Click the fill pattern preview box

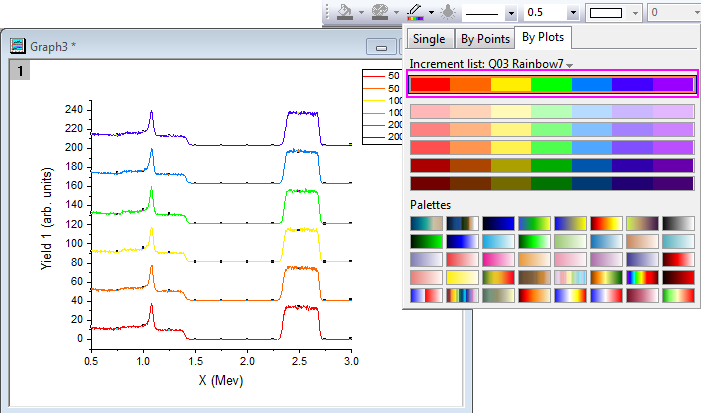point(606,13)
